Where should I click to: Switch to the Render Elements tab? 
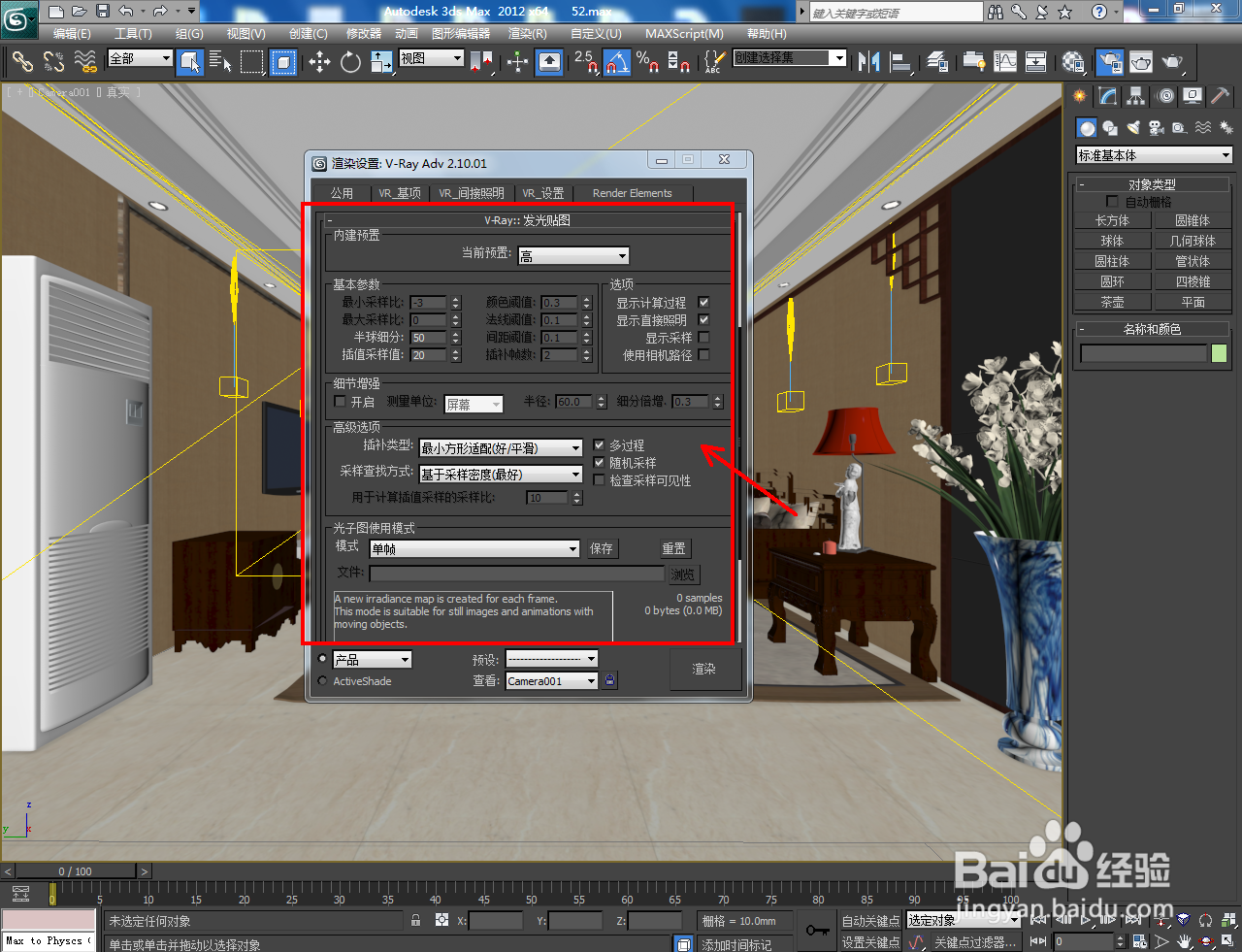coord(632,193)
